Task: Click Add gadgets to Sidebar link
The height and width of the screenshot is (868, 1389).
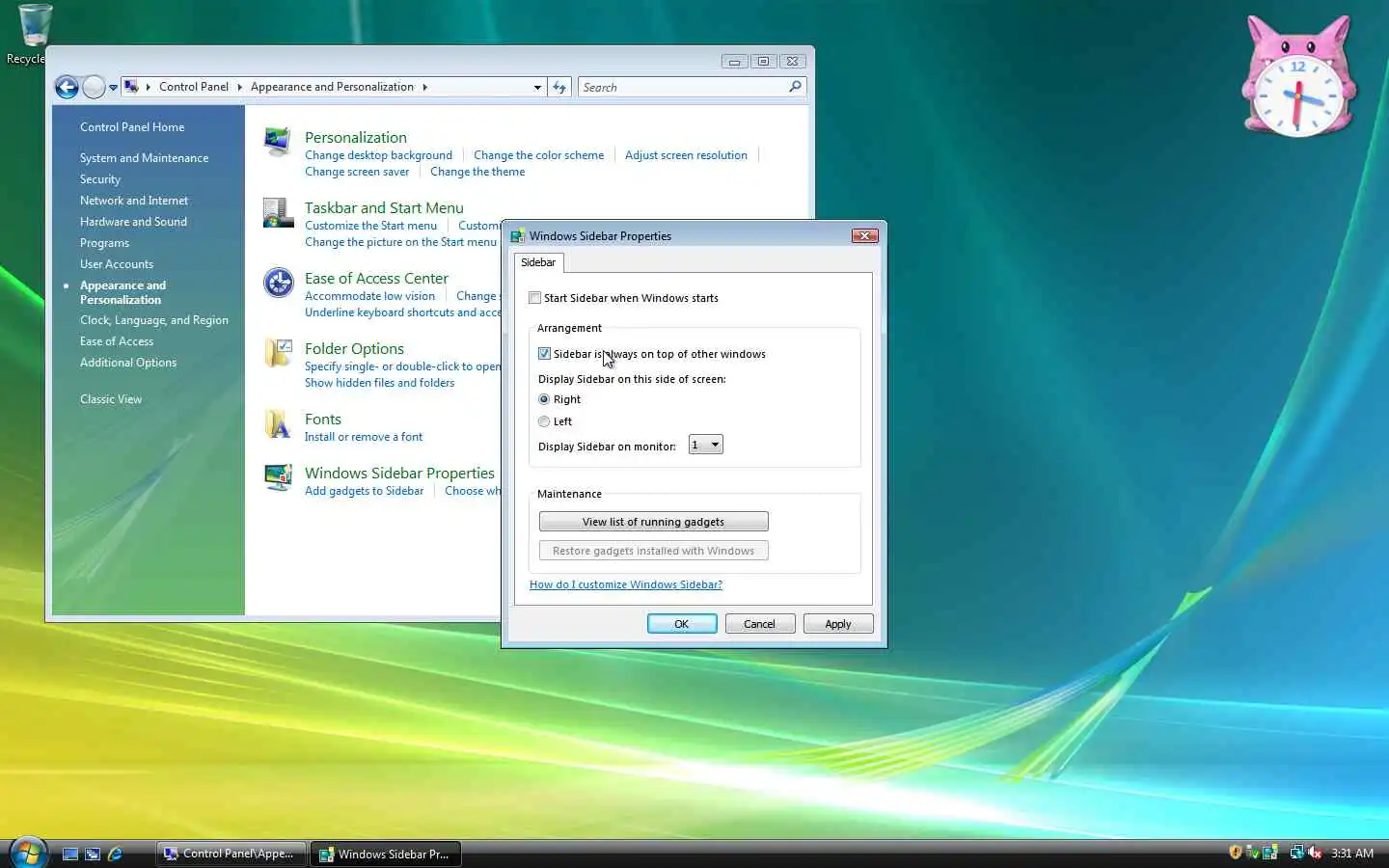Action: tap(364, 491)
